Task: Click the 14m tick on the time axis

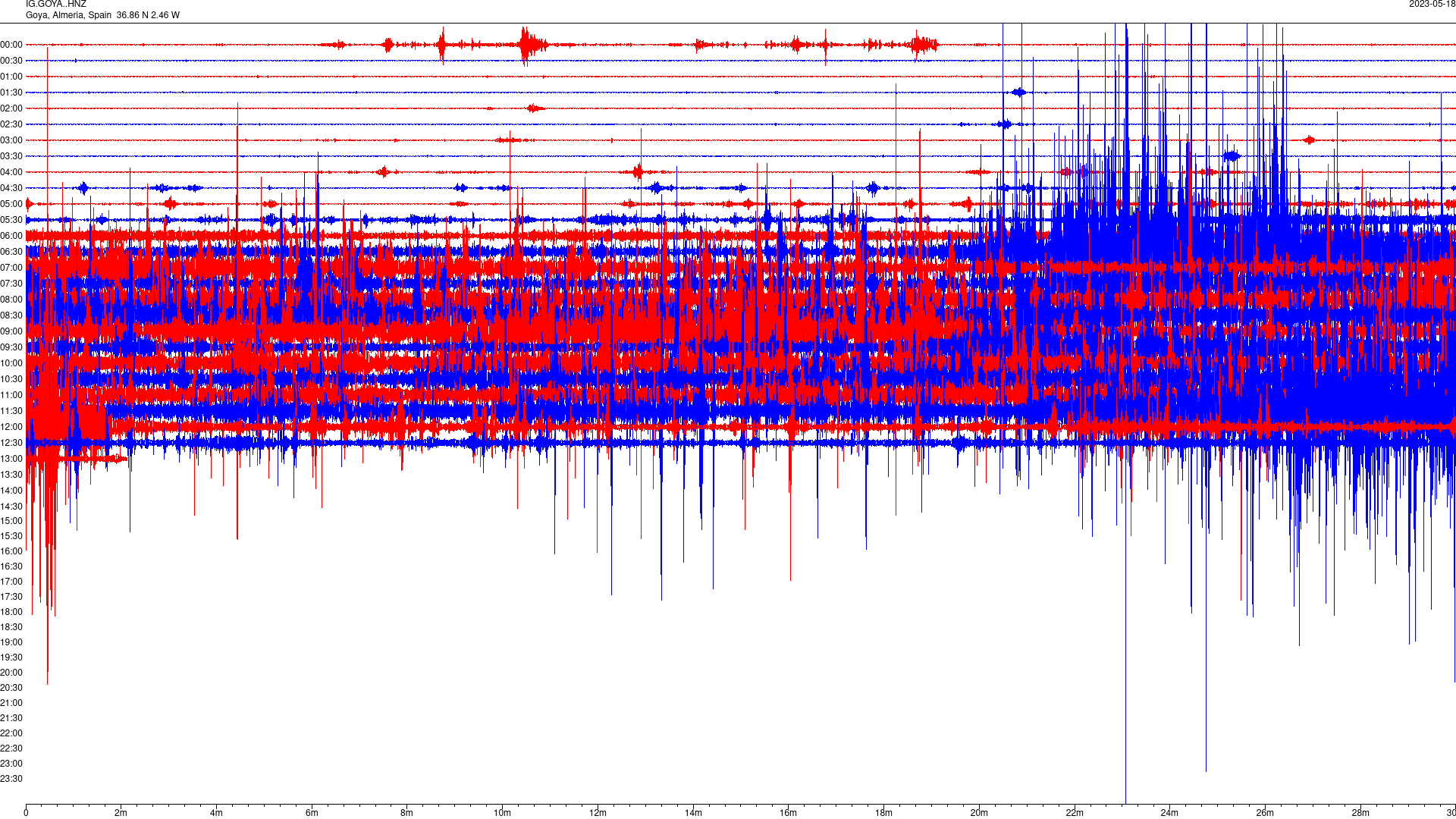Action: (693, 813)
